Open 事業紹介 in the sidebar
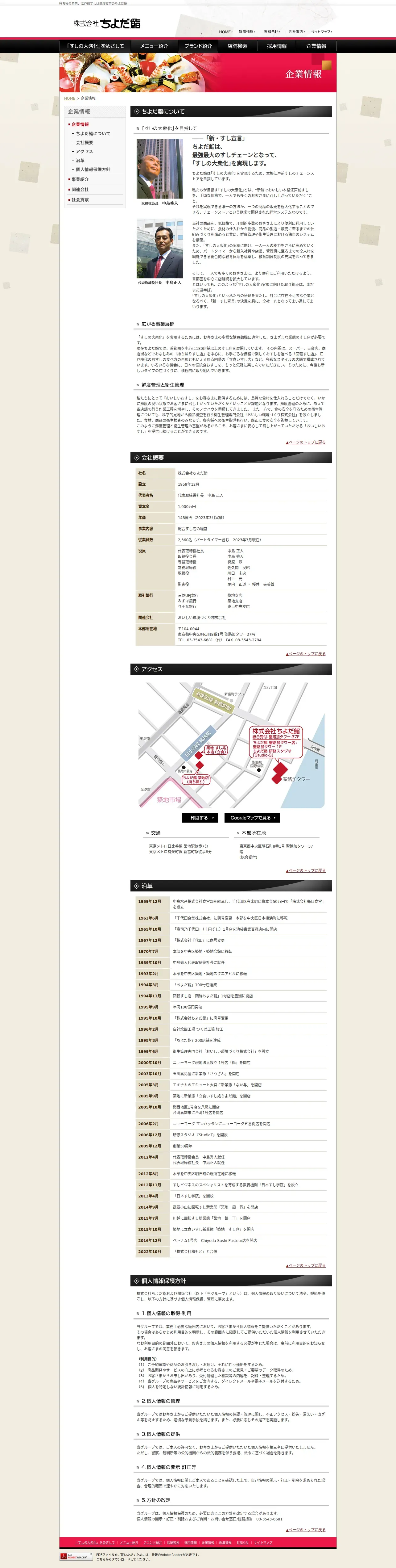Image resolution: width=396 pixels, height=1568 pixels. pyautogui.click(x=80, y=180)
